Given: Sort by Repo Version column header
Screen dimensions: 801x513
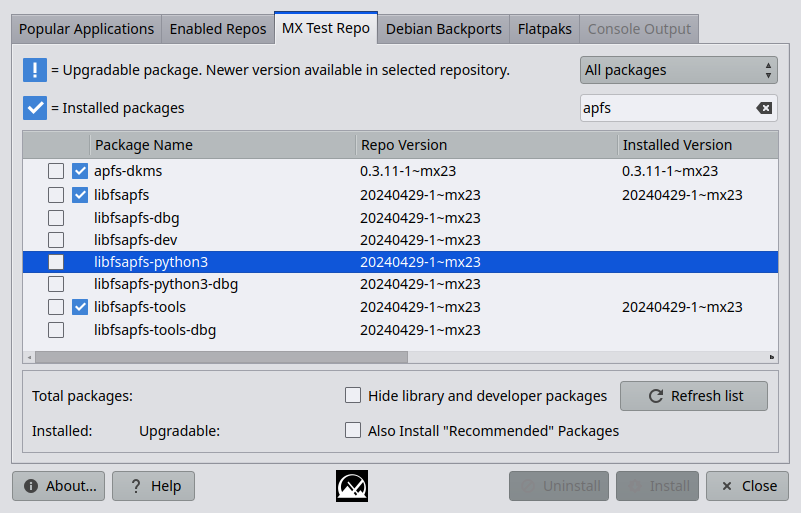Looking at the screenshot, I should (x=487, y=145).
